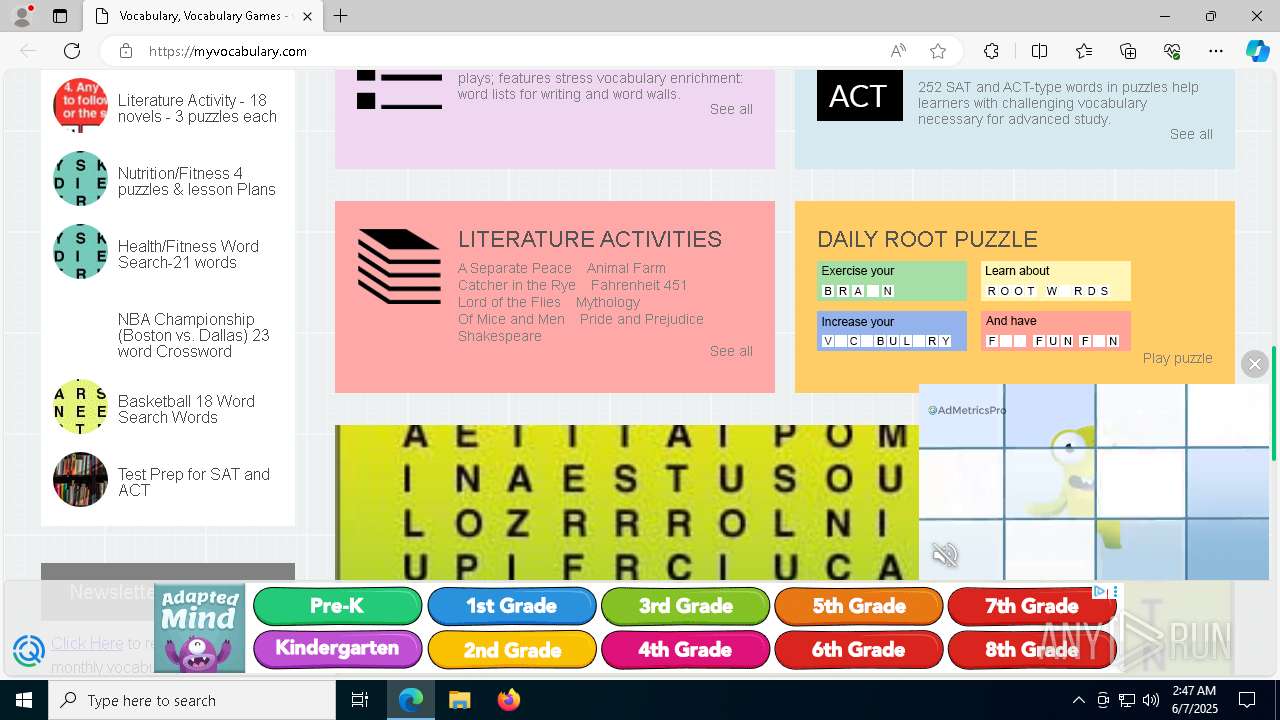Click Literature Activity round thumbnail
Image resolution: width=1280 pixels, height=720 pixels.
(x=80, y=105)
